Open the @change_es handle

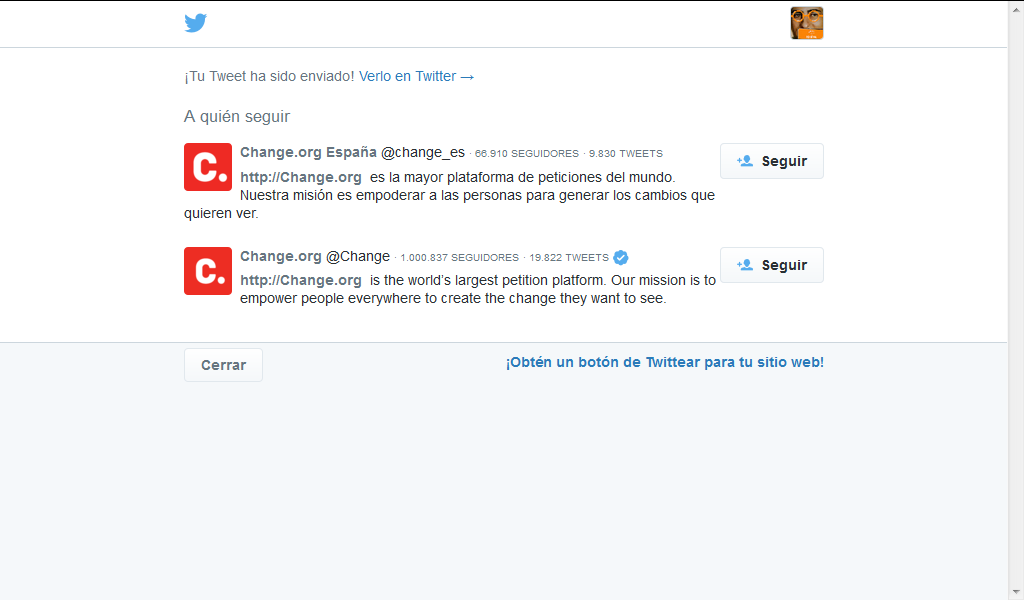pyautogui.click(x=423, y=152)
